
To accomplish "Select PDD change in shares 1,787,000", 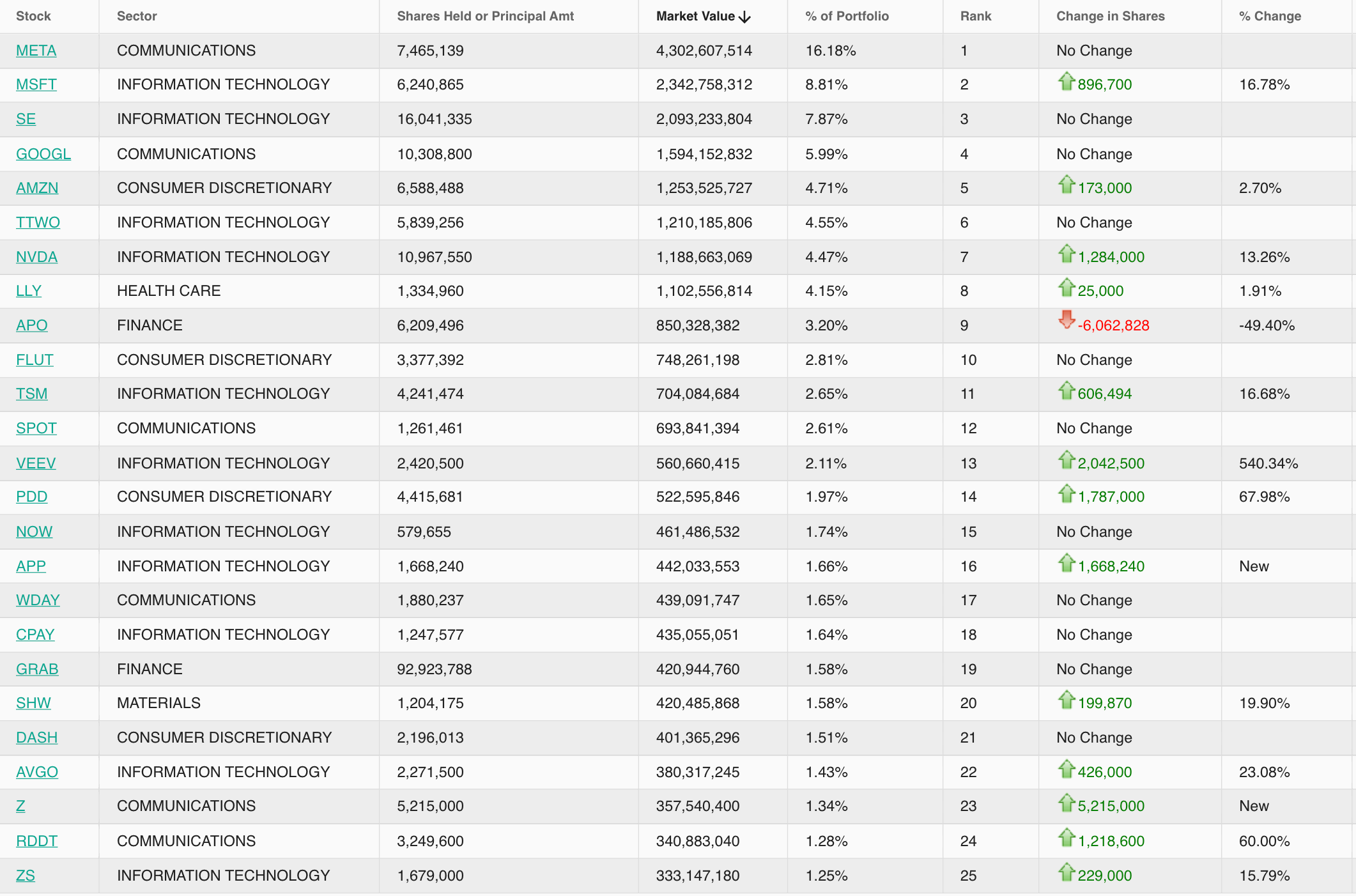I will (1111, 497).
